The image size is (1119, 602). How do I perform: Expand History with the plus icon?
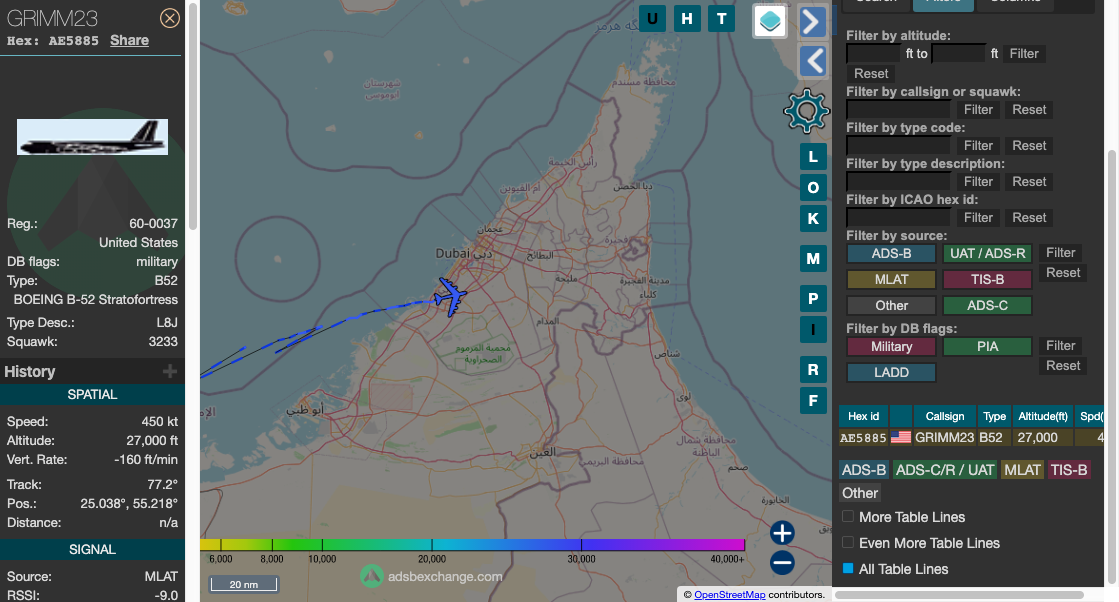(170, 371)
